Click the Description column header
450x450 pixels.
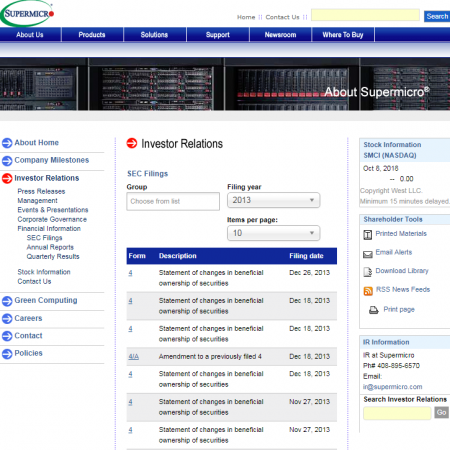click(178, 256)
